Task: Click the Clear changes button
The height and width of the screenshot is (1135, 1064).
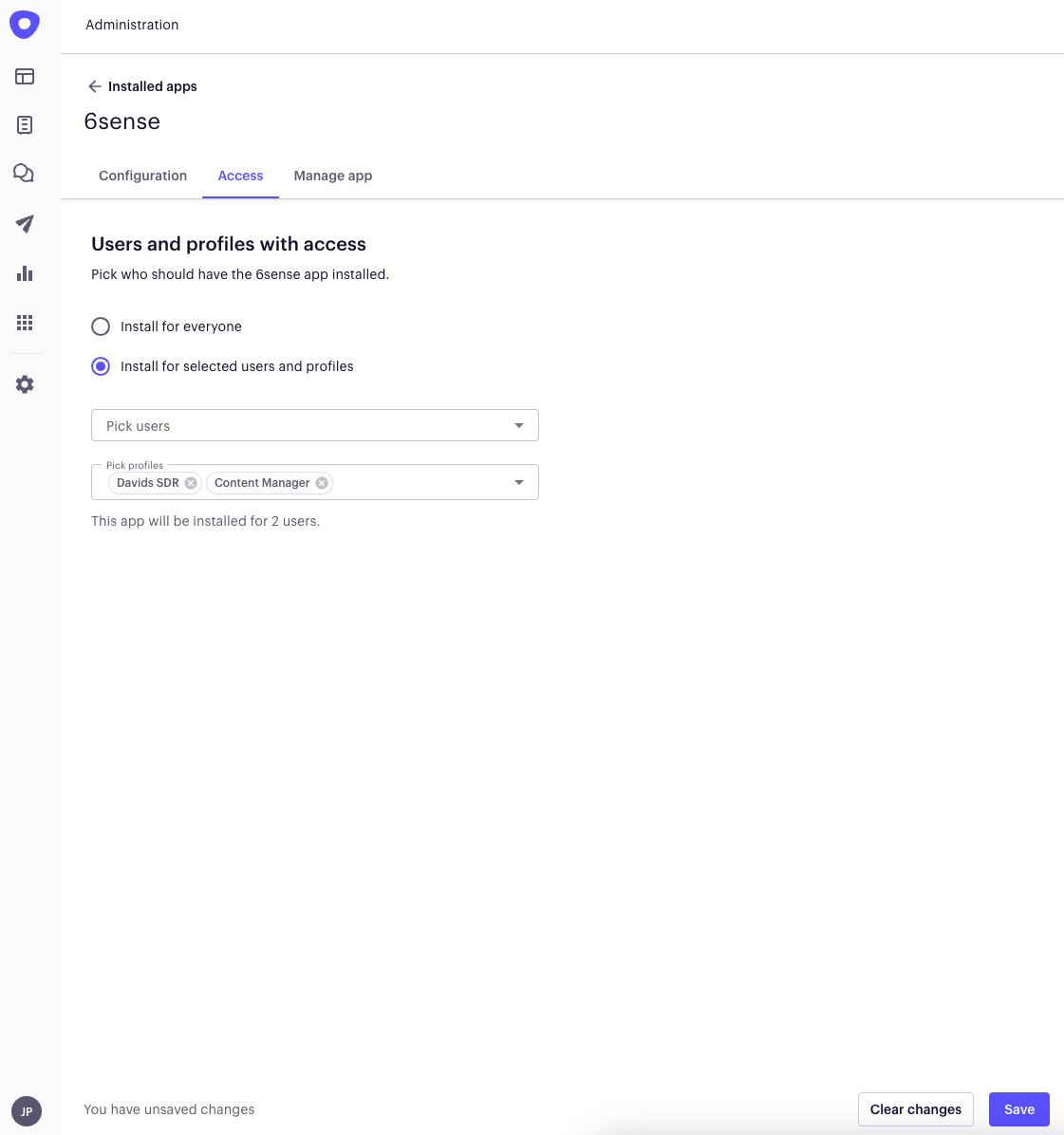Action: pos(916,1109)
